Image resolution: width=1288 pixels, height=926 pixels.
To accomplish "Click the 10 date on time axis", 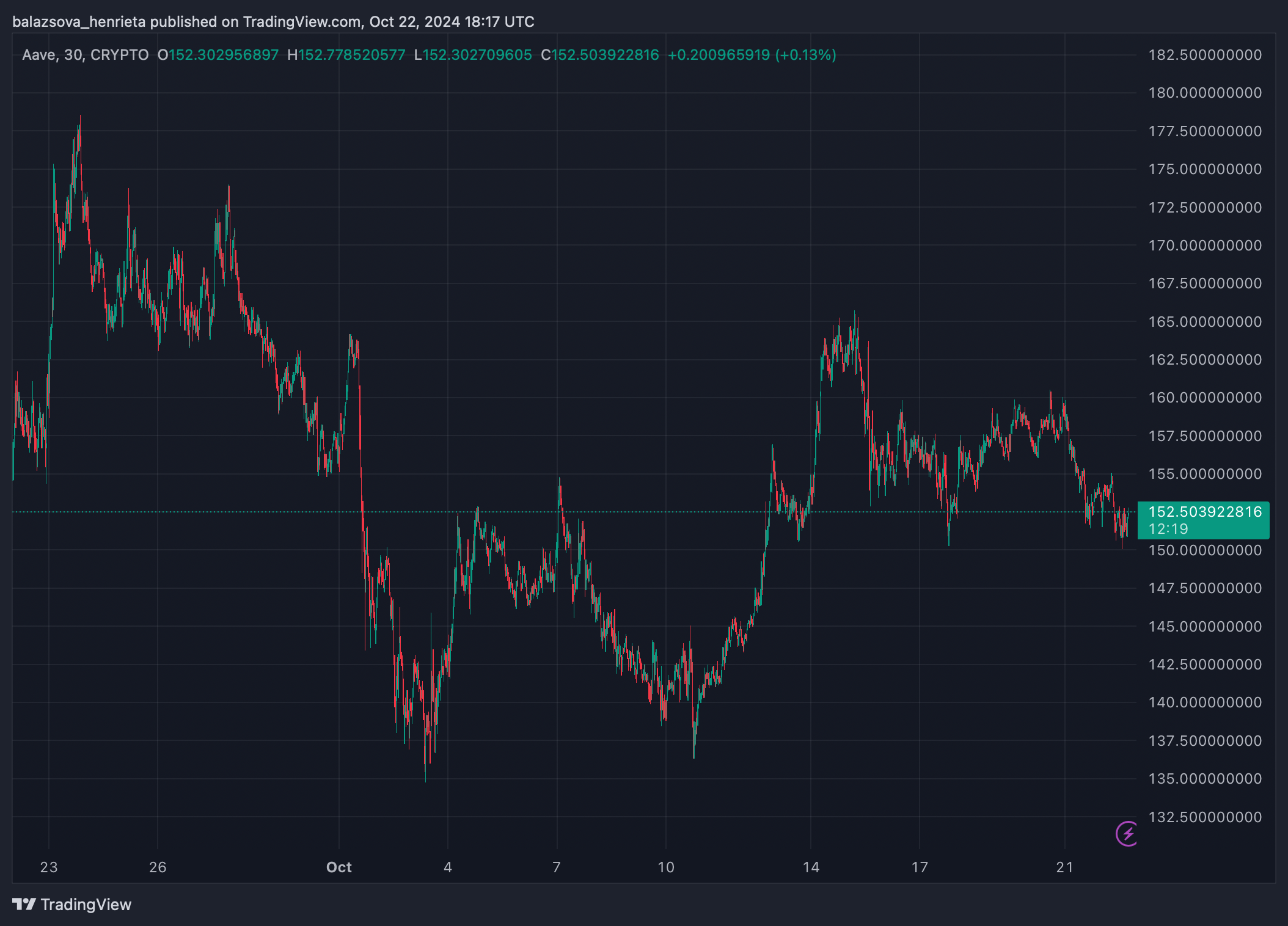I will (666, 867).
